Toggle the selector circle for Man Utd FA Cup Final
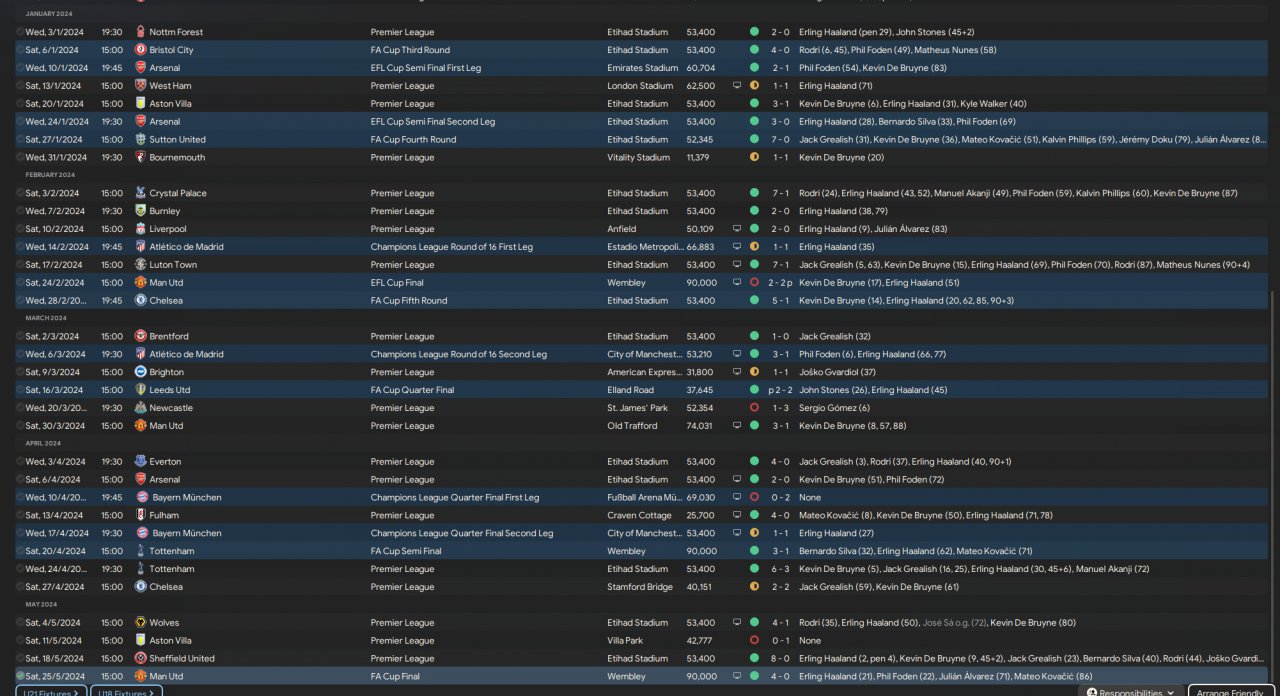This screenshot has height=696, width=1280. coord(20,676)
